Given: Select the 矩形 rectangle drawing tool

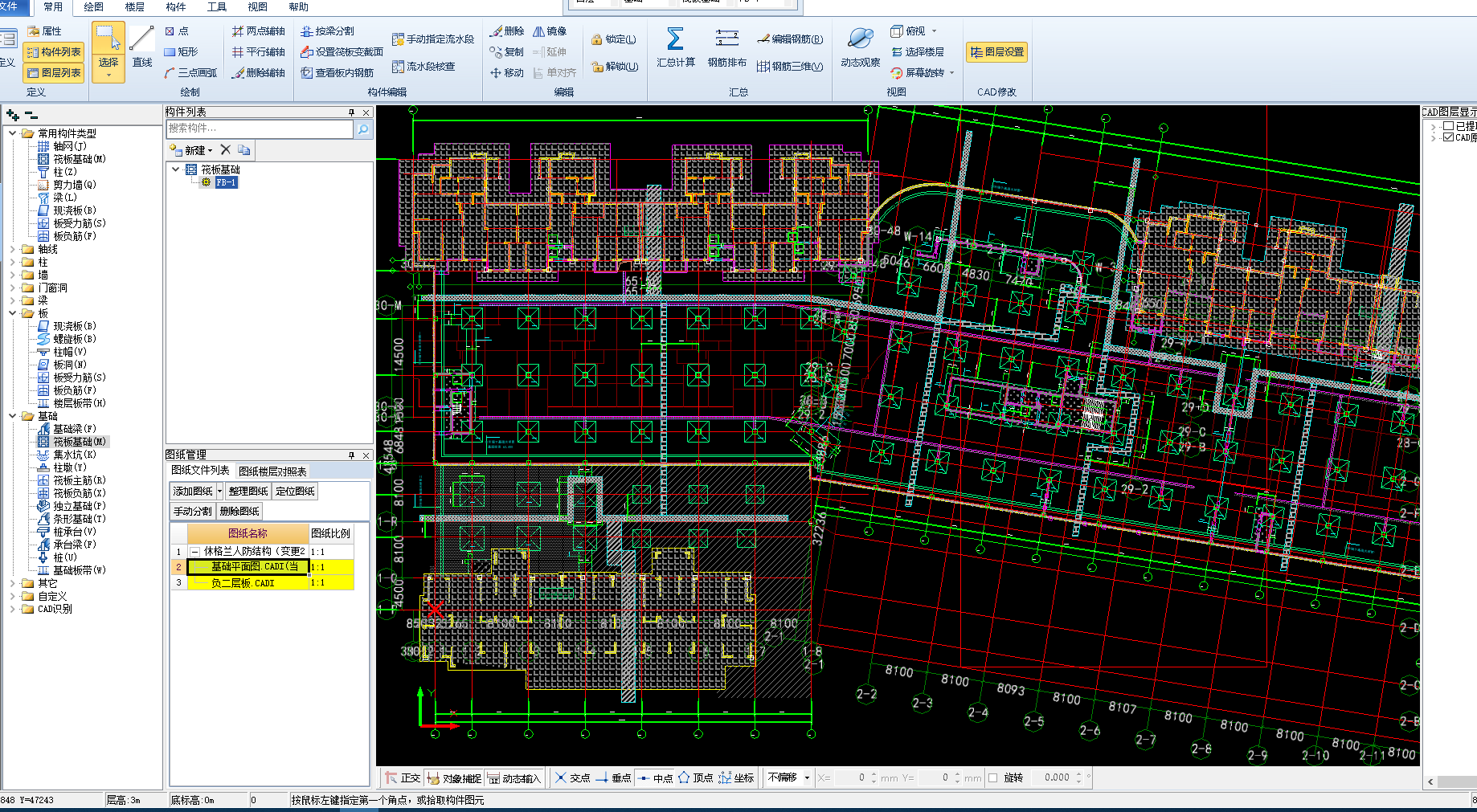Looking at the screenshot, I should (181, 52).
